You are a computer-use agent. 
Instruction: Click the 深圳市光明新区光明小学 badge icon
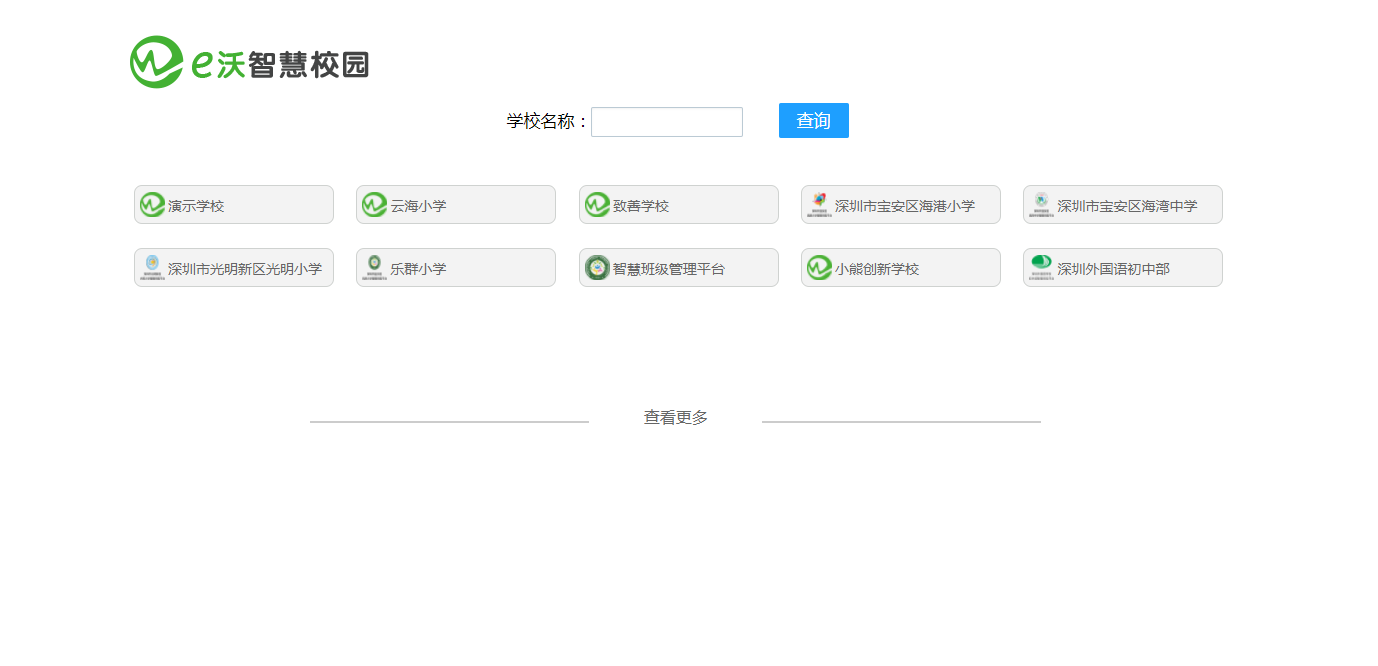click(152, 268)
